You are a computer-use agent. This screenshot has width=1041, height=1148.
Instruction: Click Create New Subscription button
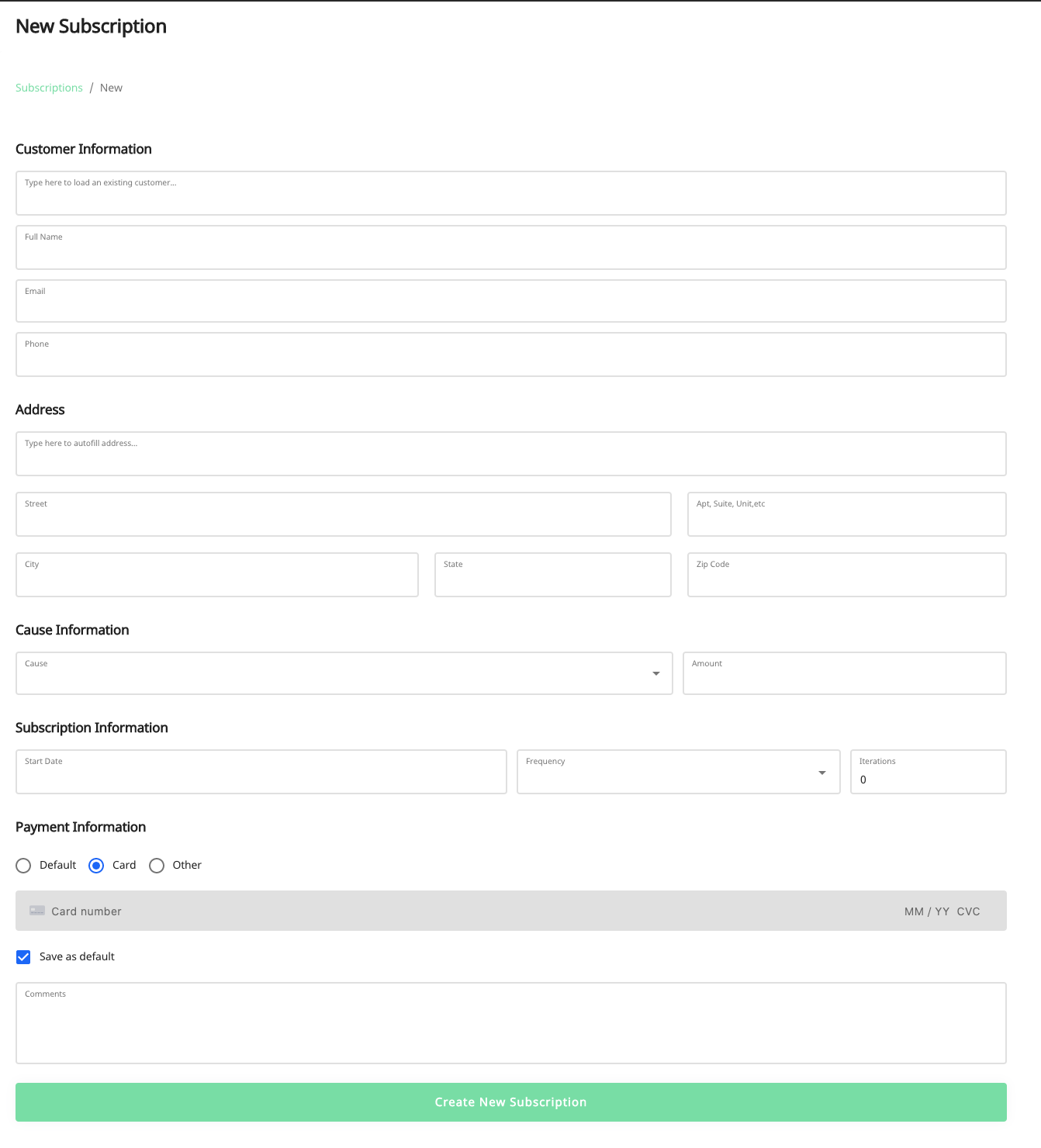[511, 1102]
